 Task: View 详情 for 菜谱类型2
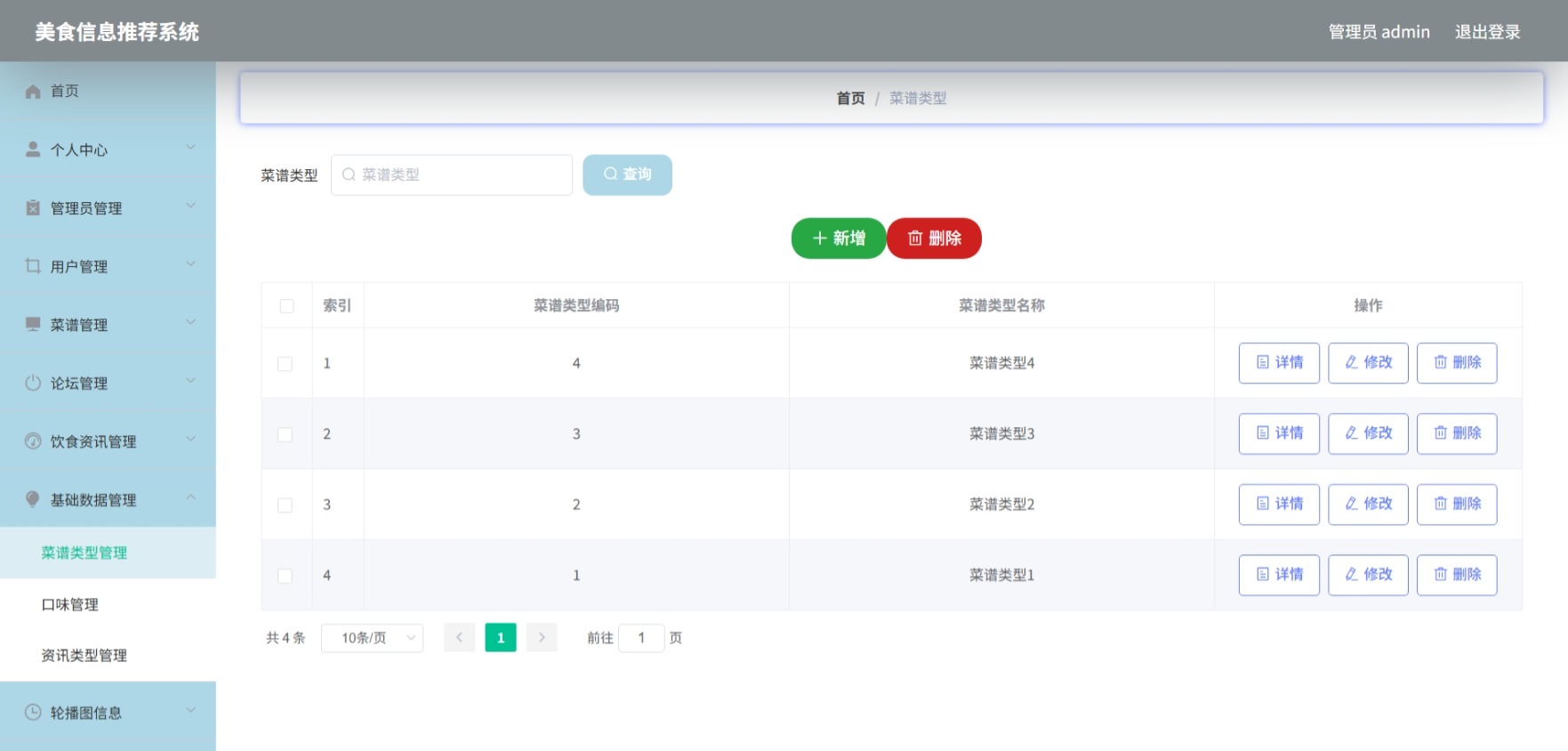(1279, 505)
